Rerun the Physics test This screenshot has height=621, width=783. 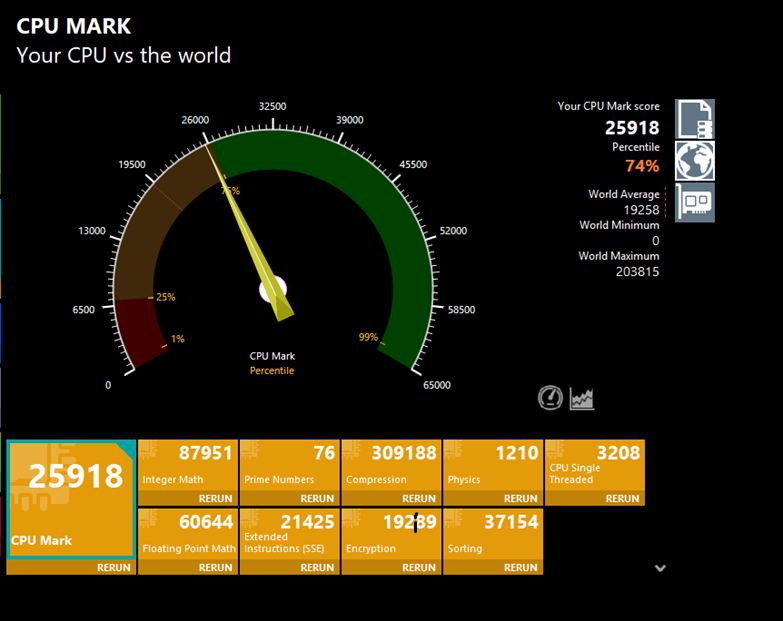pos(520,499)
